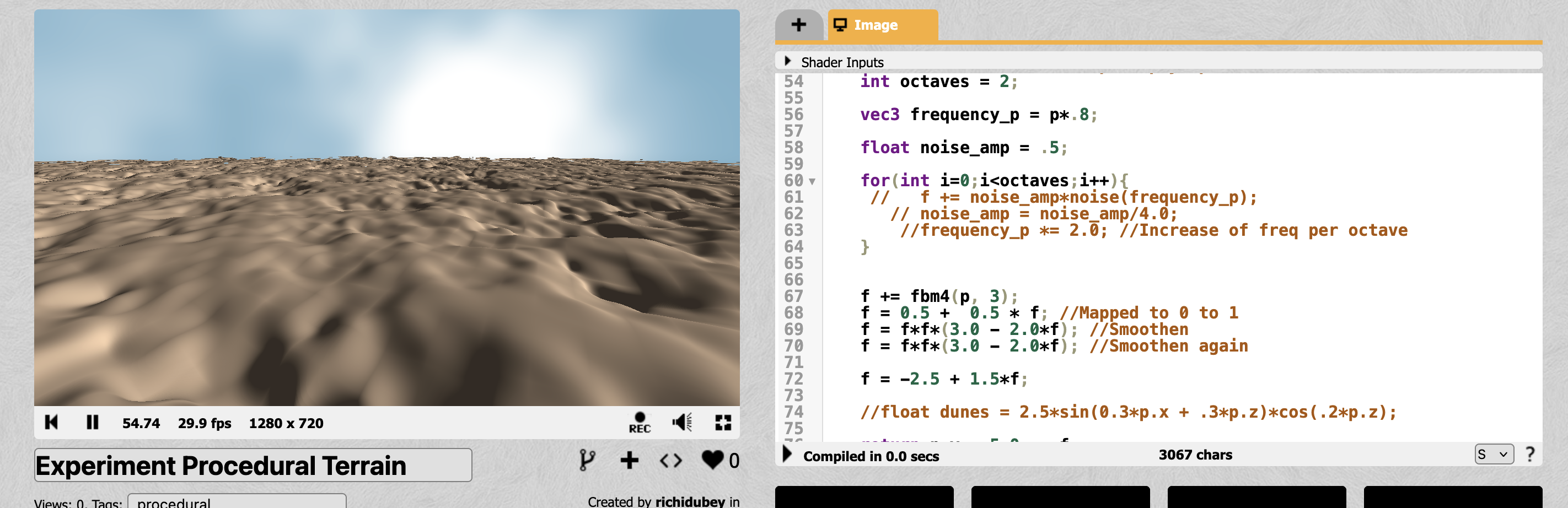
Task: Like the shader with heart icon
Action: tap(712, 460)
